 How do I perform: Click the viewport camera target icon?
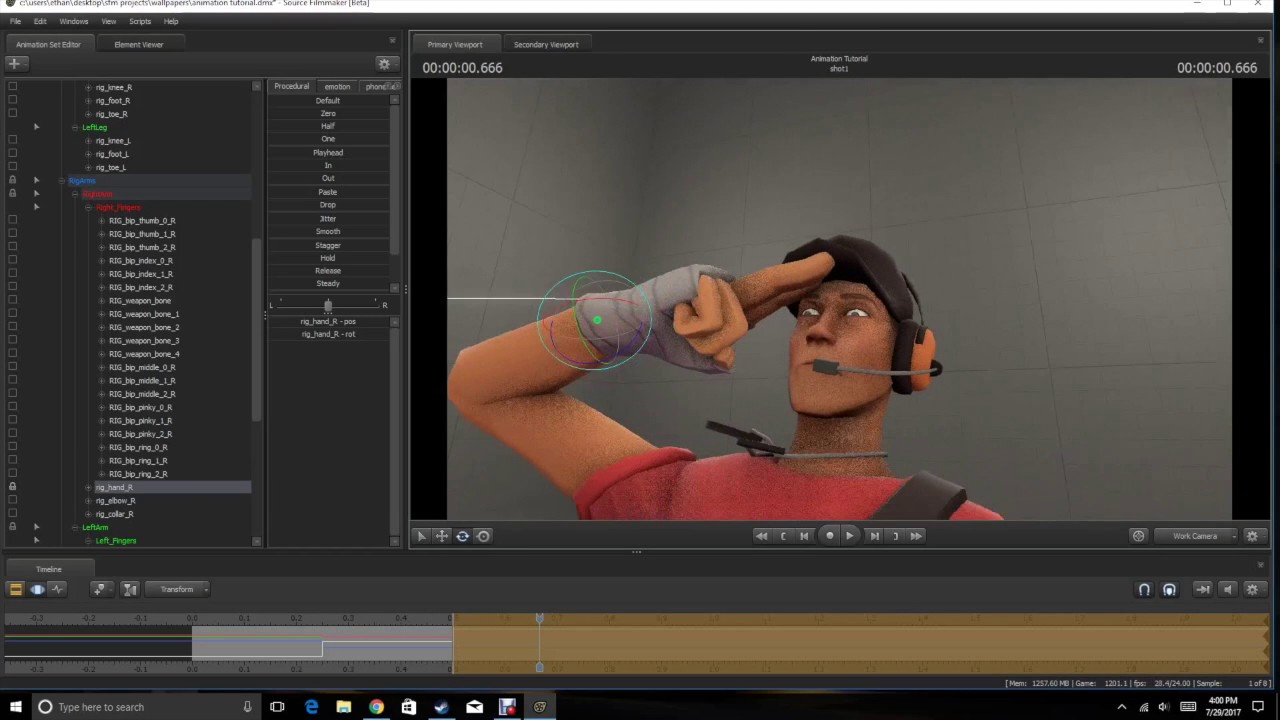pos(1138,536)
